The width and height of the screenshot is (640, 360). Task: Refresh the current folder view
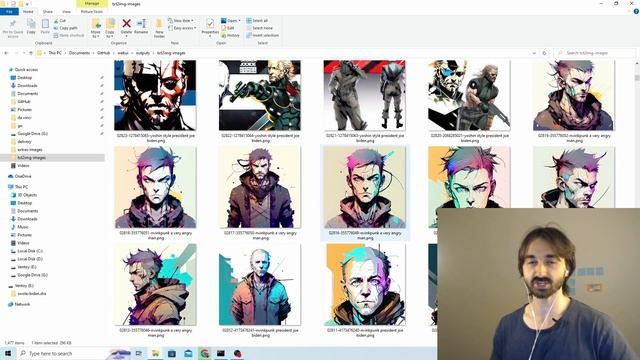544,53
